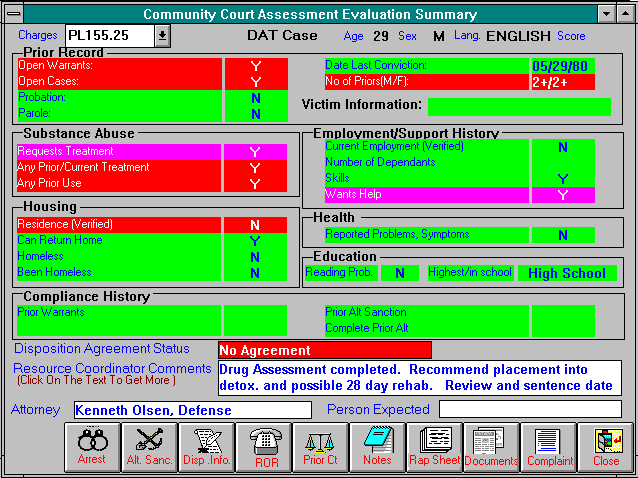This screenshot has width=638, height=478.
Task: Click the Arrest handcuffs icon button
Action: [x=92, y=446]
